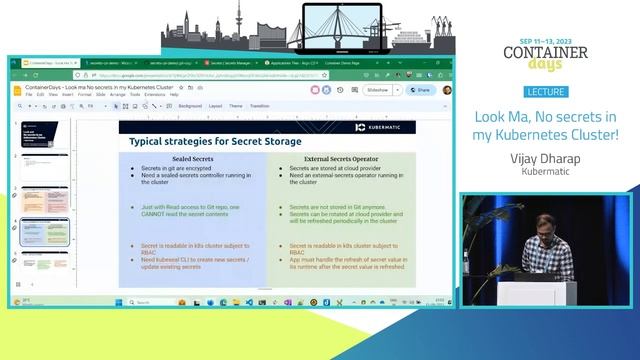This screenshot has height=360, width=640.
Task: Collapse the menus with chevron
Action: click(445, 106)
